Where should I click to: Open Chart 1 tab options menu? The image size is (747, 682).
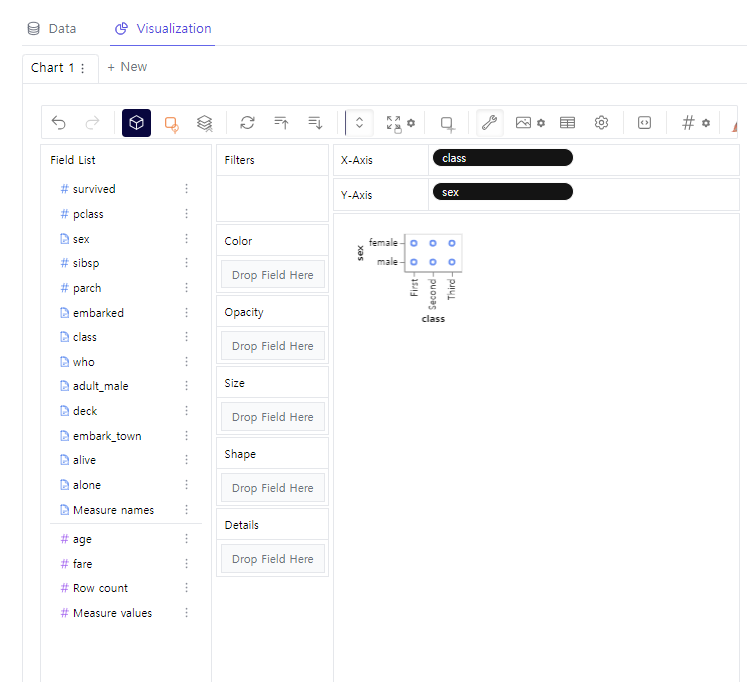(x=83, y=68)
